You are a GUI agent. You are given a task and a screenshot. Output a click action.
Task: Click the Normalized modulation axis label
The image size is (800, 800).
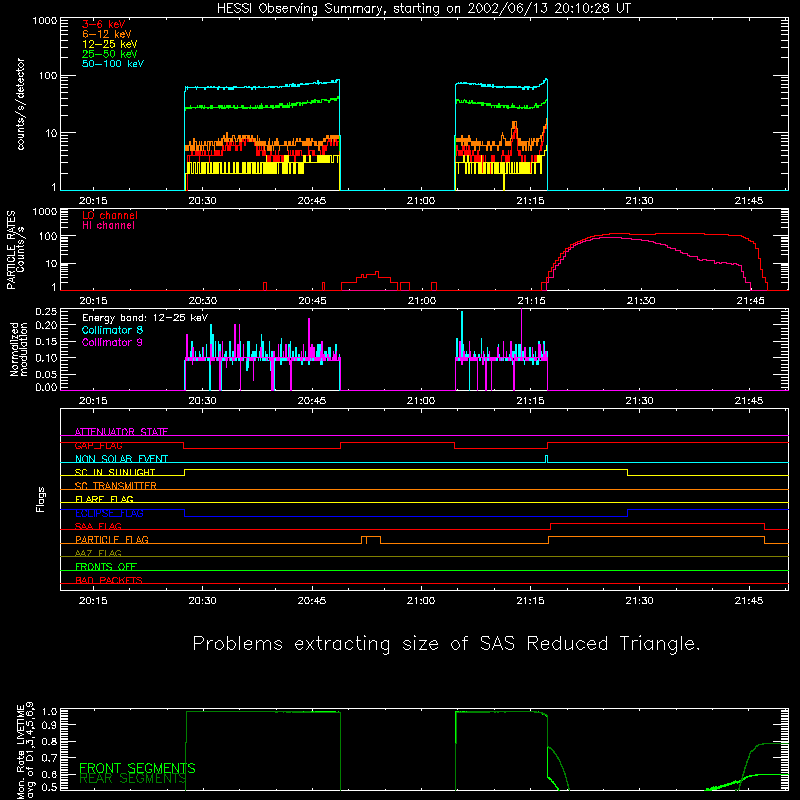[x=19, y=349]
